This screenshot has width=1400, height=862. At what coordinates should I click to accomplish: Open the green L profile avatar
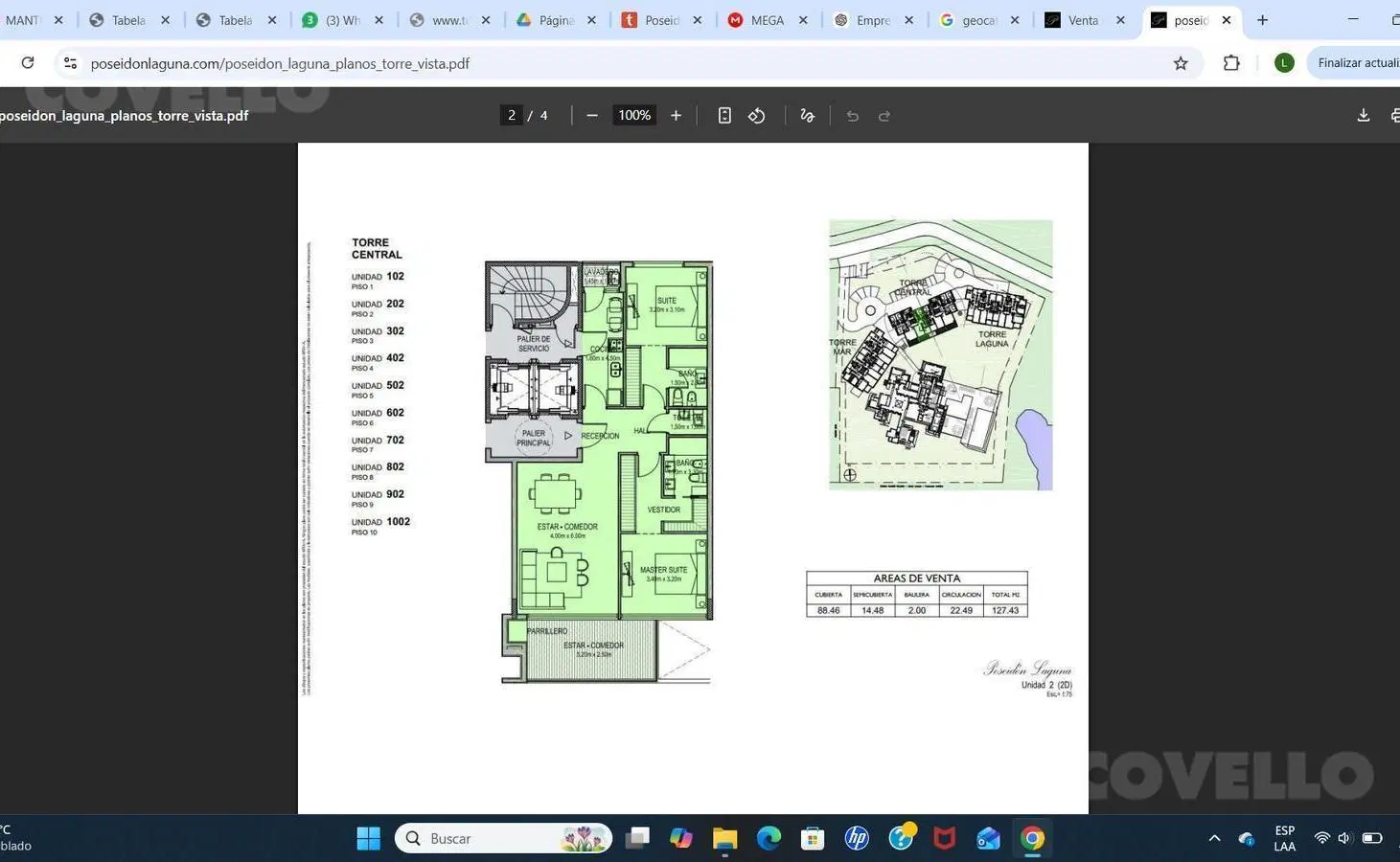click(x=1284, y=63)
